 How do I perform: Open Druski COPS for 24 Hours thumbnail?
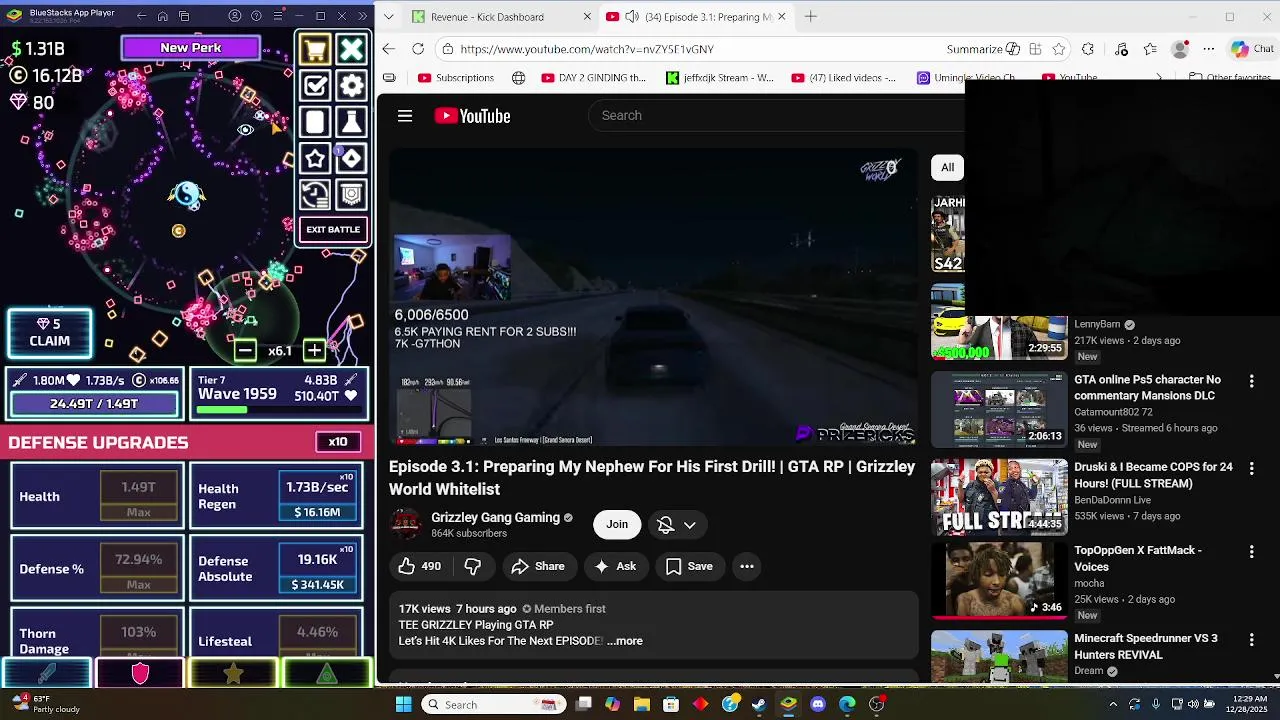click(x=999, y=497)
